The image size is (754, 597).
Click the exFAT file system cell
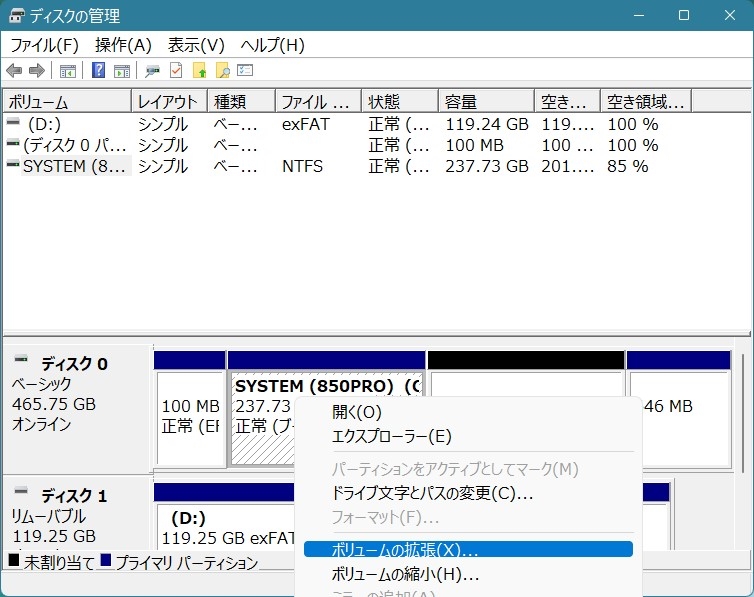tap(306, 124)
